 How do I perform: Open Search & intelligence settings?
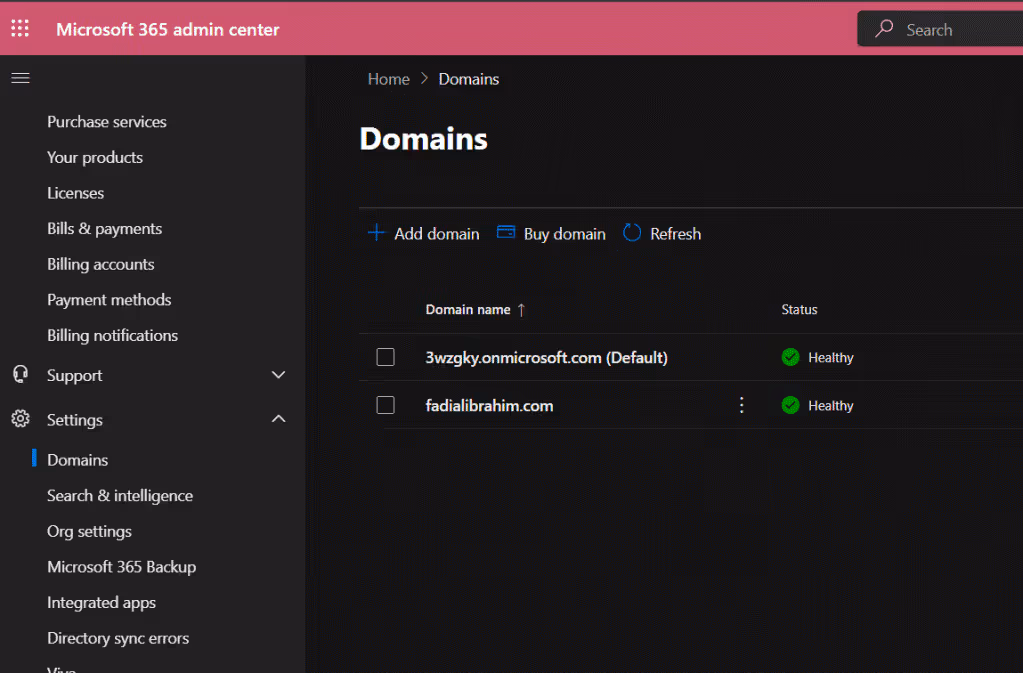pos(120,496)
